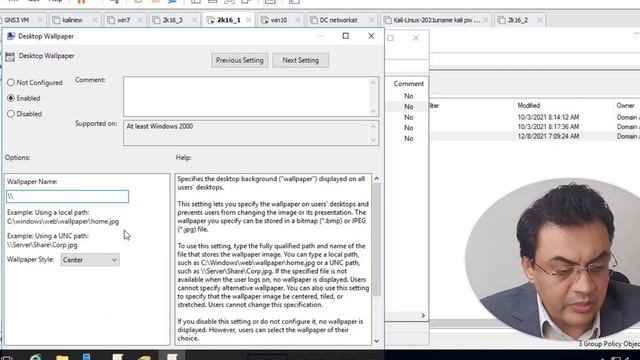Image resolution: width=640 pixels, height=360 pixels.
Task: Close the kalinew tab with its X
Action: point(95,20)
